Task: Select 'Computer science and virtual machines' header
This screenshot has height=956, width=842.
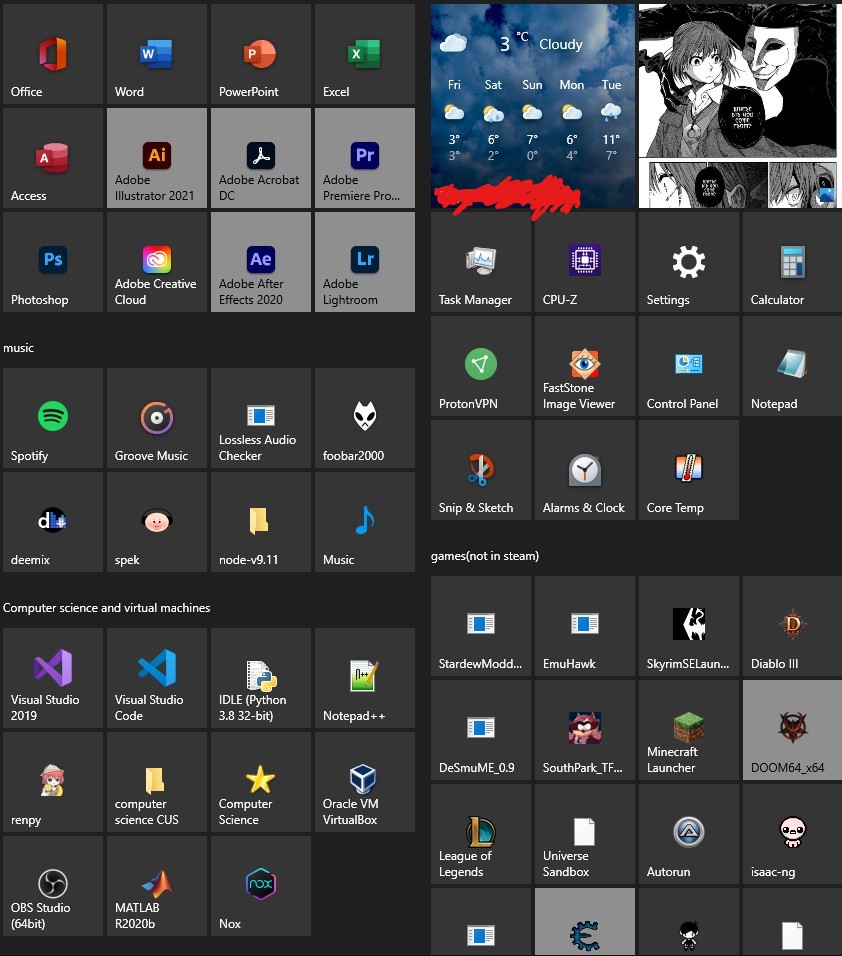Action: (x=107, y=608)
